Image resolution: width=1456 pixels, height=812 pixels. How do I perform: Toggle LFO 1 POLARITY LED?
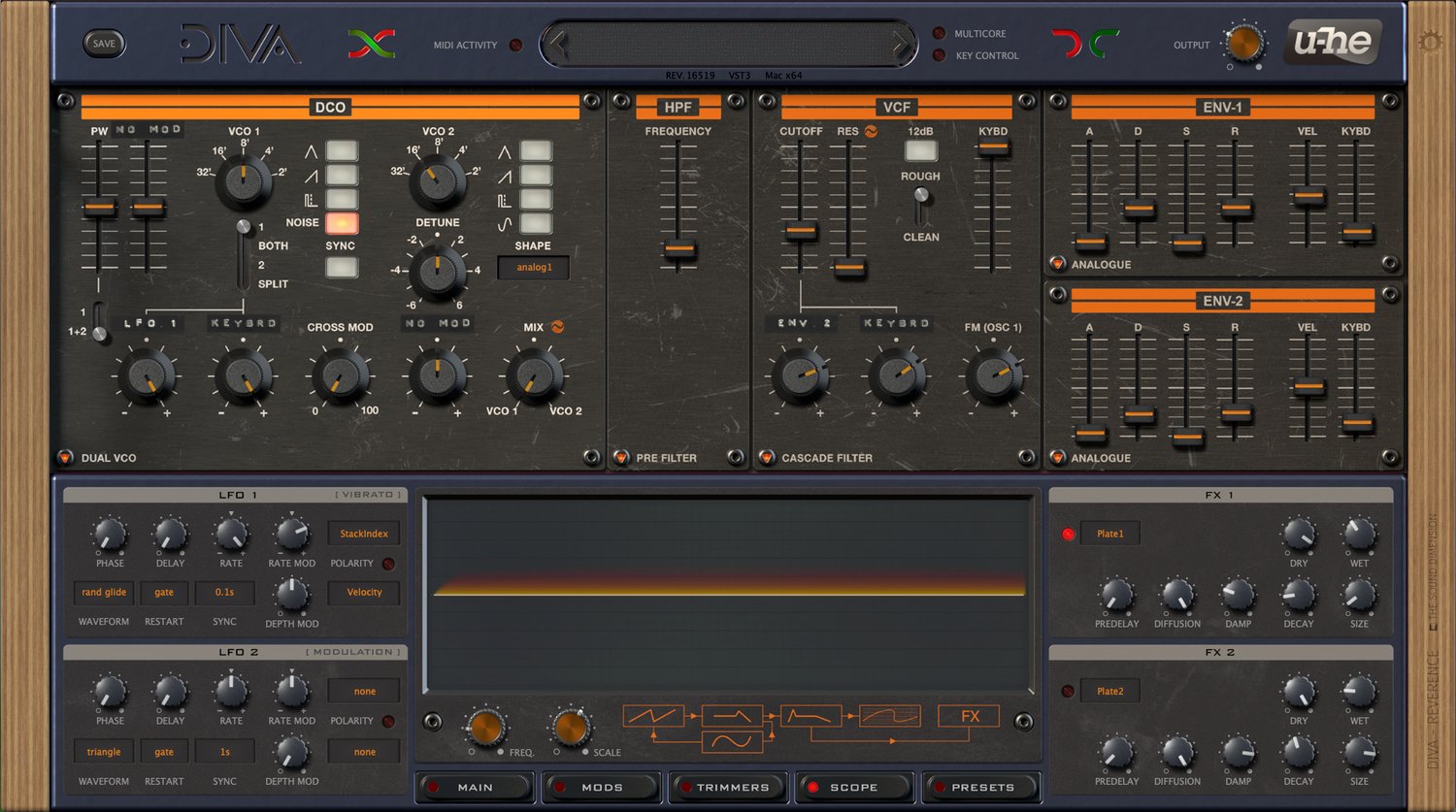(388, 564)
